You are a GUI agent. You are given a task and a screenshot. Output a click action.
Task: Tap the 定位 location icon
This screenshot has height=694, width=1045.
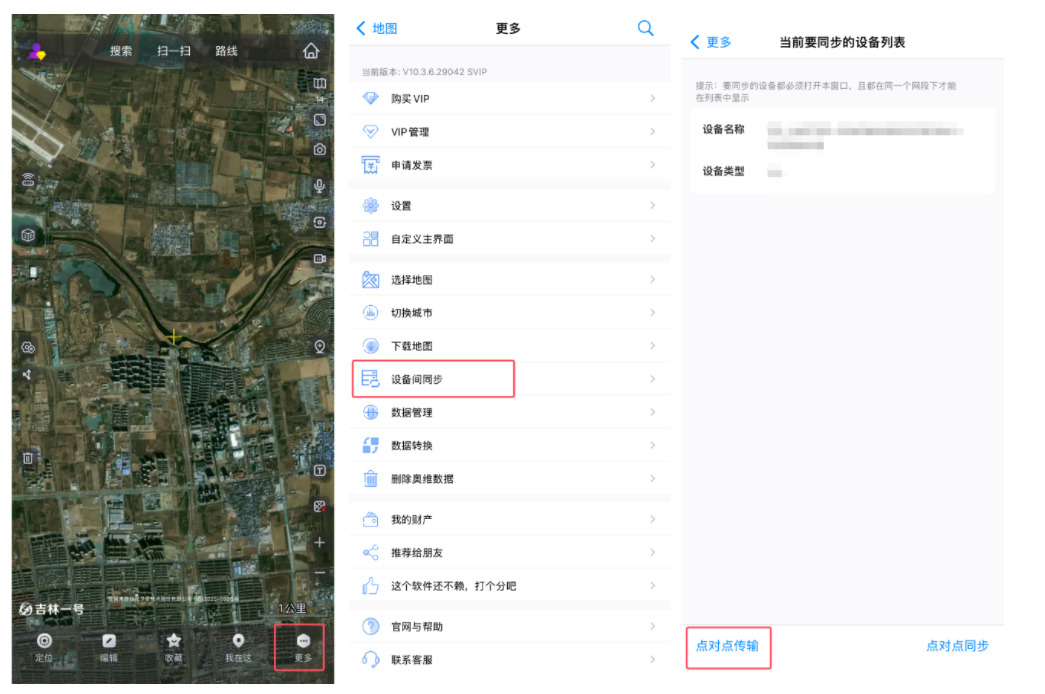(44, 647)
